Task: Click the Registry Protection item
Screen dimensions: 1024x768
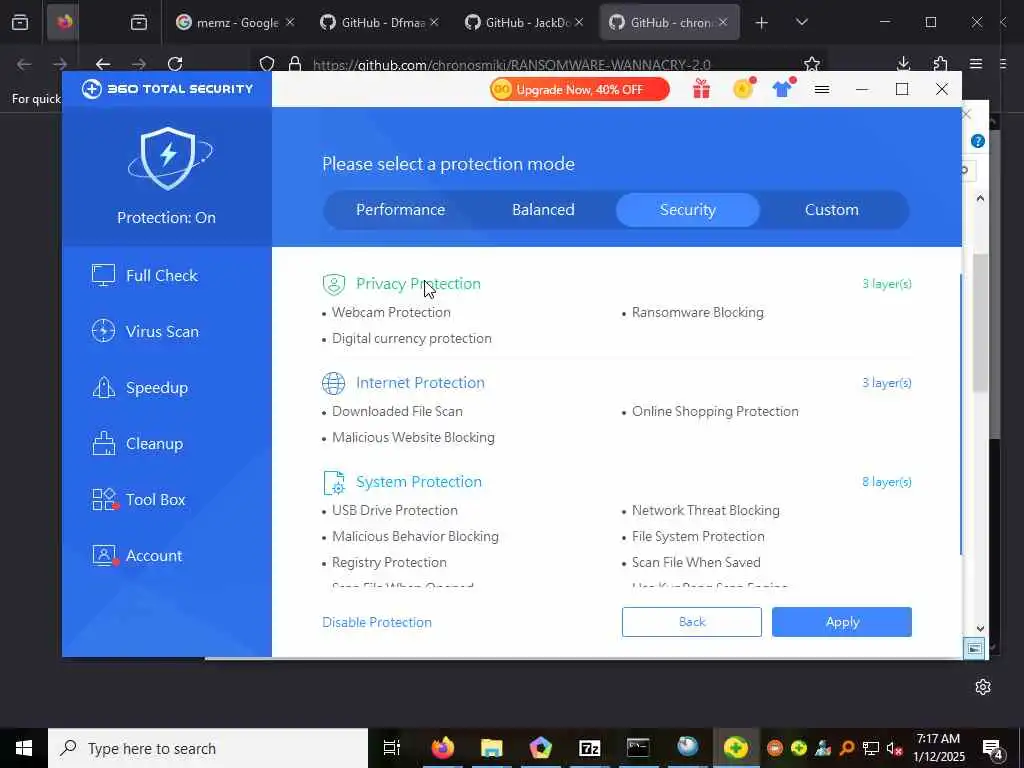Action: [389, 563]
